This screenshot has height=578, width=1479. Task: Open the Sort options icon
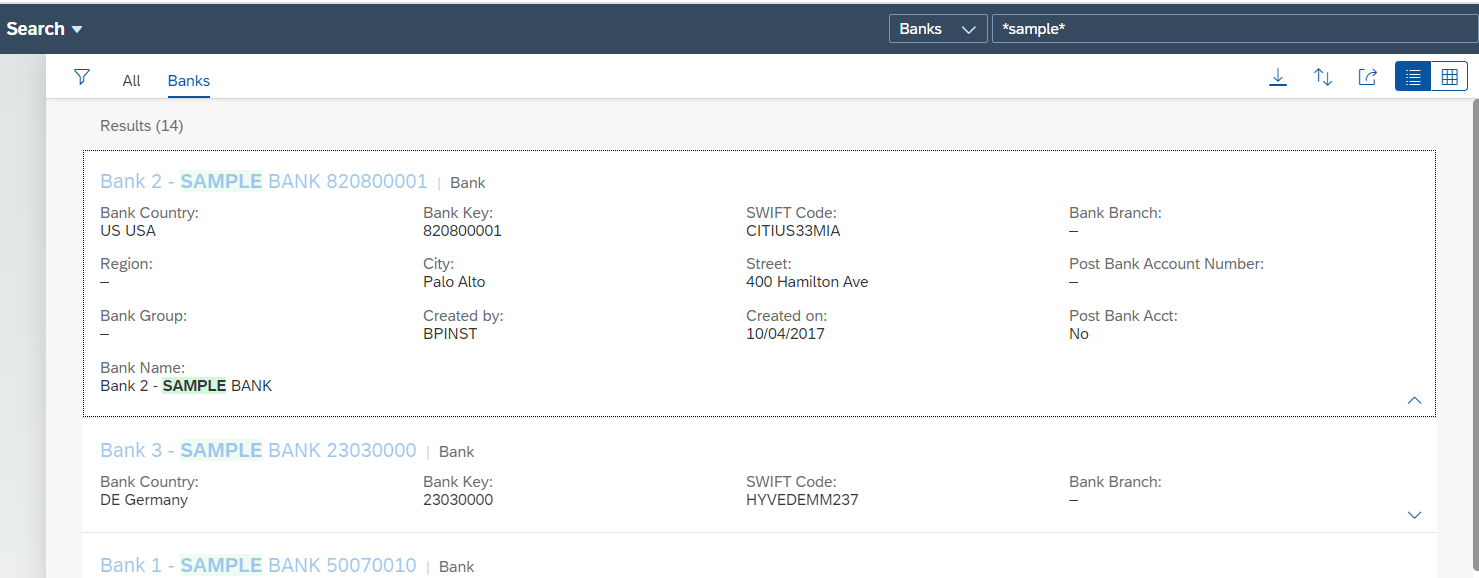pyautogui.click(x=1323, y=76)
